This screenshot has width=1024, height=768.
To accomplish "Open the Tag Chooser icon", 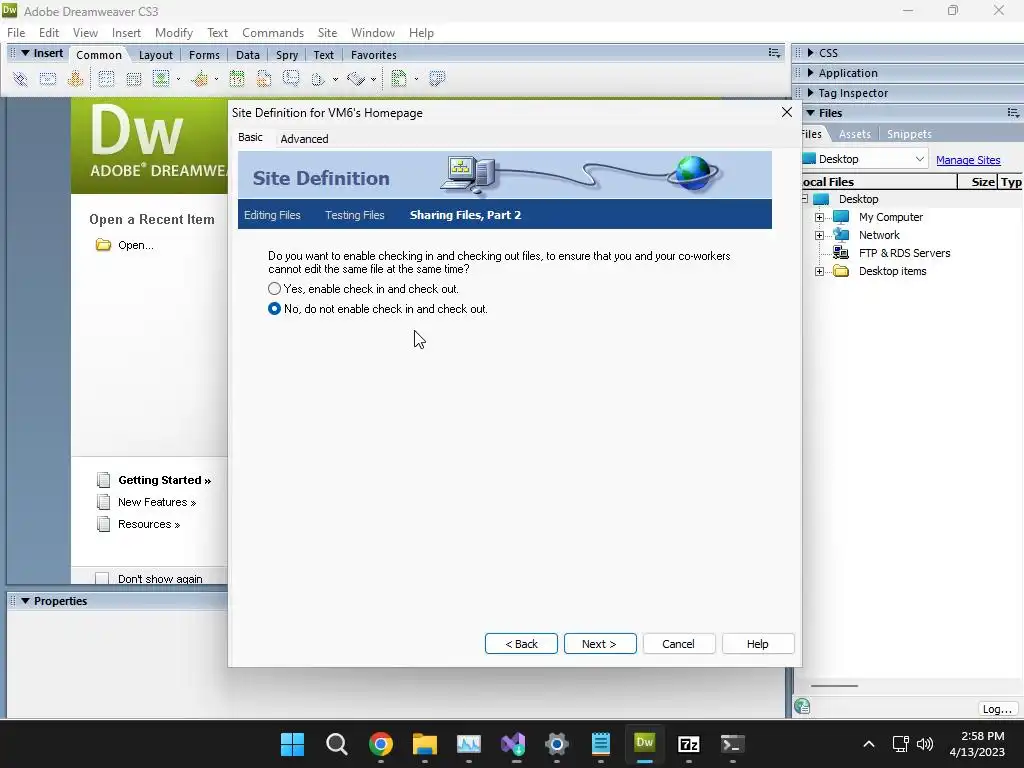I will (437, 79).
